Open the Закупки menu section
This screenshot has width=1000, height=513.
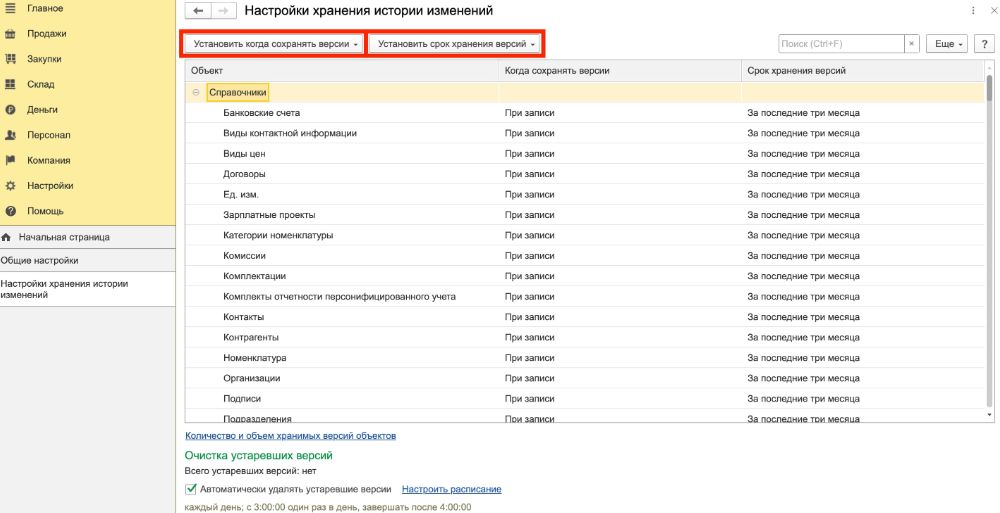pos(44,59)
